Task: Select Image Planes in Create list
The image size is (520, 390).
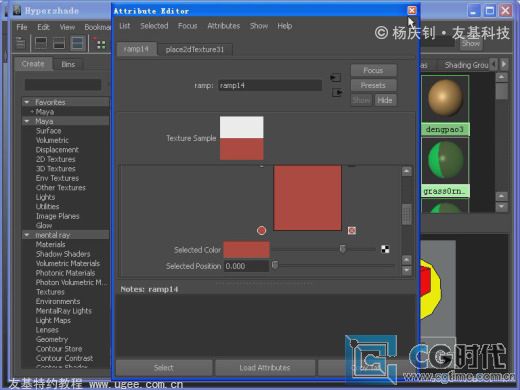Action: pos(57,216)
